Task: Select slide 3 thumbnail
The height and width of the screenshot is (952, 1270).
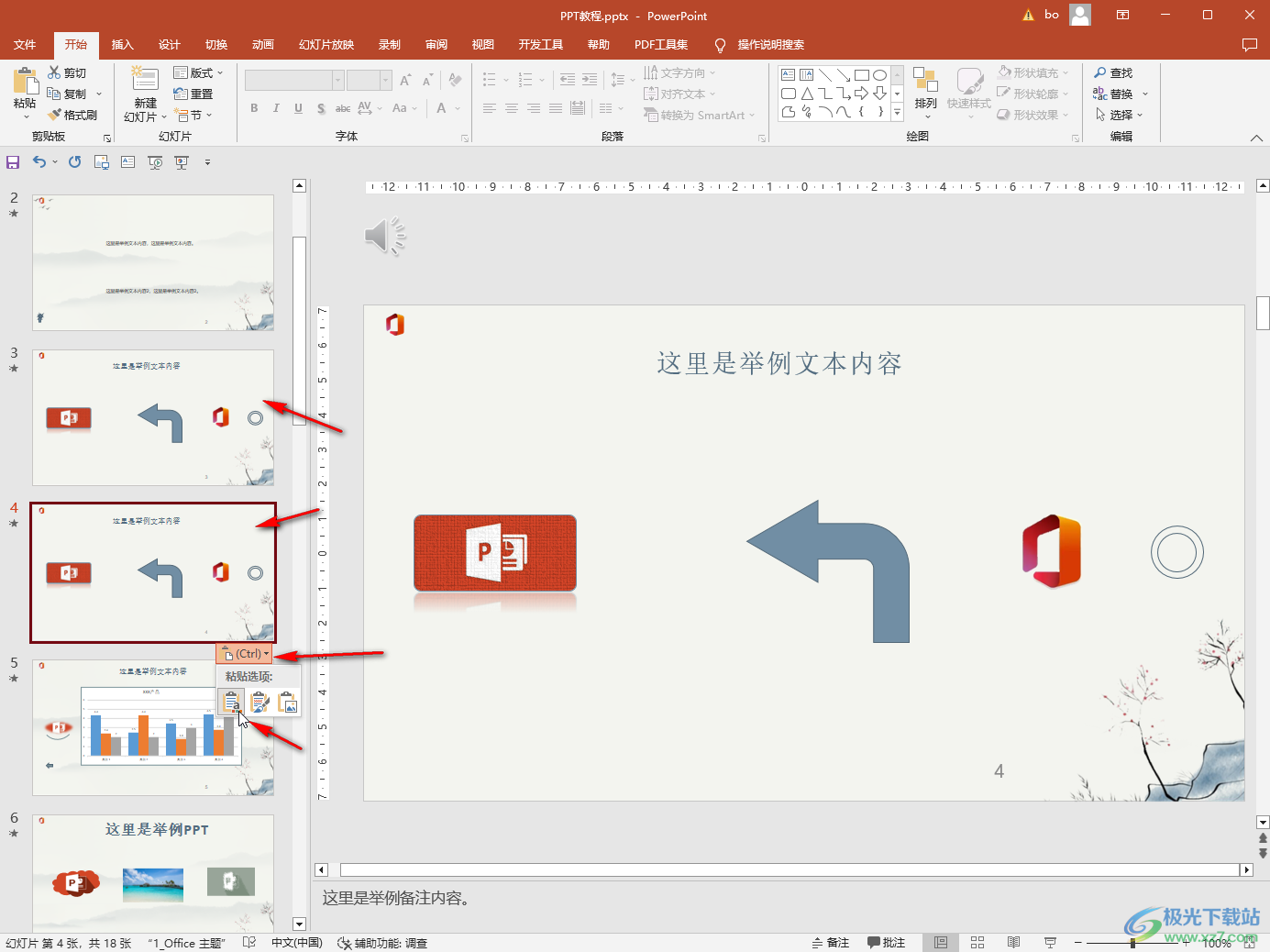Action: (x=153, y=417)
